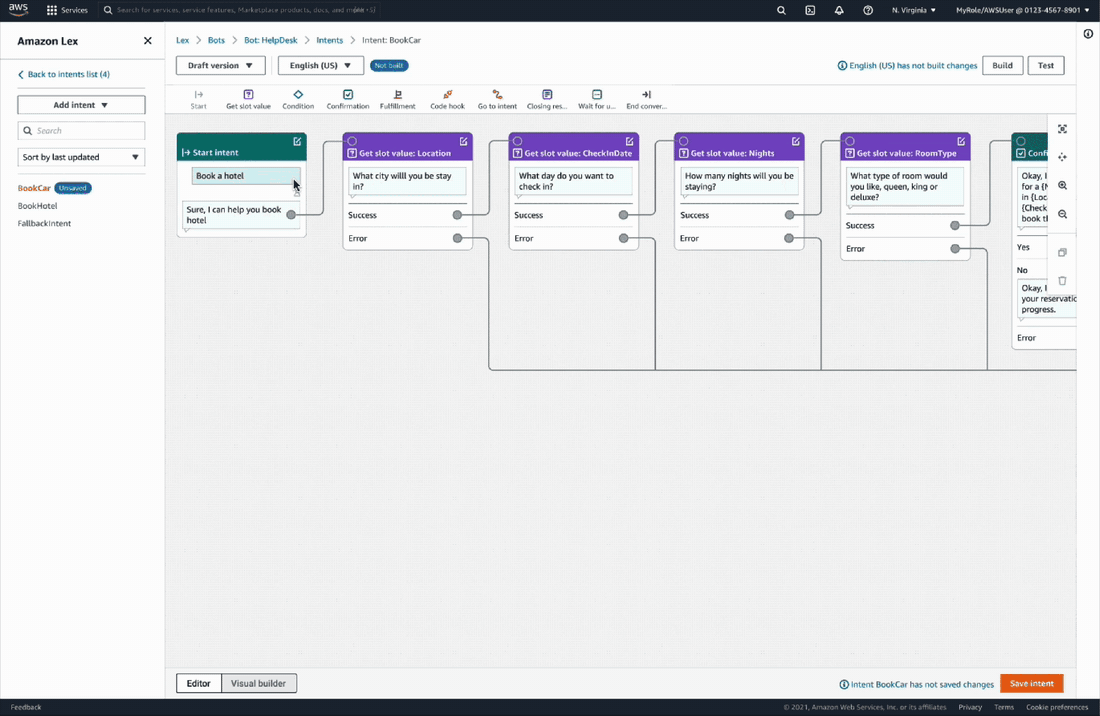Edit the Nights slot block

click(x=796, y=142)
